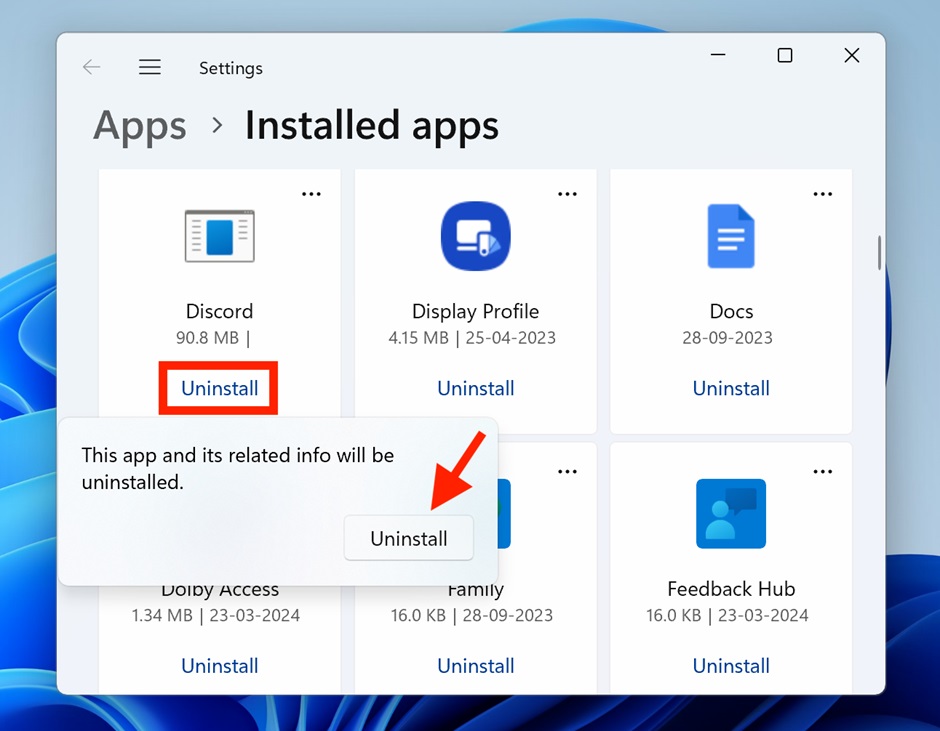
Task: Select the Display Profile name text
Action: (475, 311)
